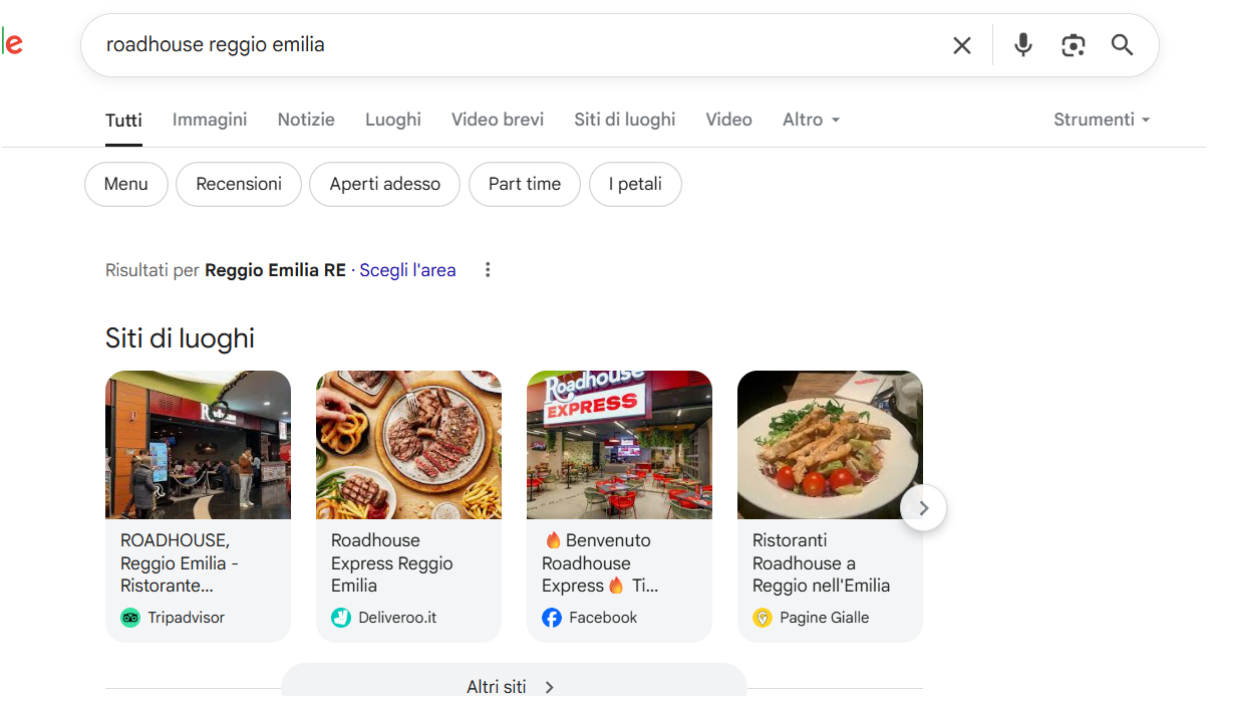The image size is (1239, 720).
Task: Click the Scegli l'area link
Action: click(408, 270)
